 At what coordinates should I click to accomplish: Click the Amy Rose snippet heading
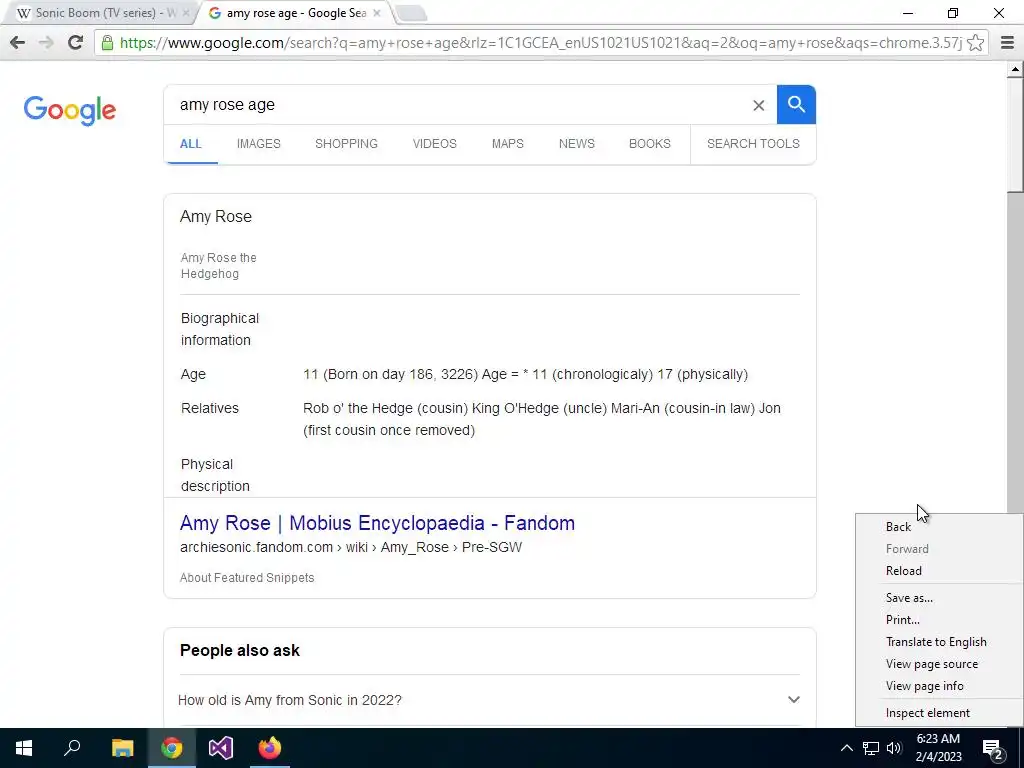(216, 216)
